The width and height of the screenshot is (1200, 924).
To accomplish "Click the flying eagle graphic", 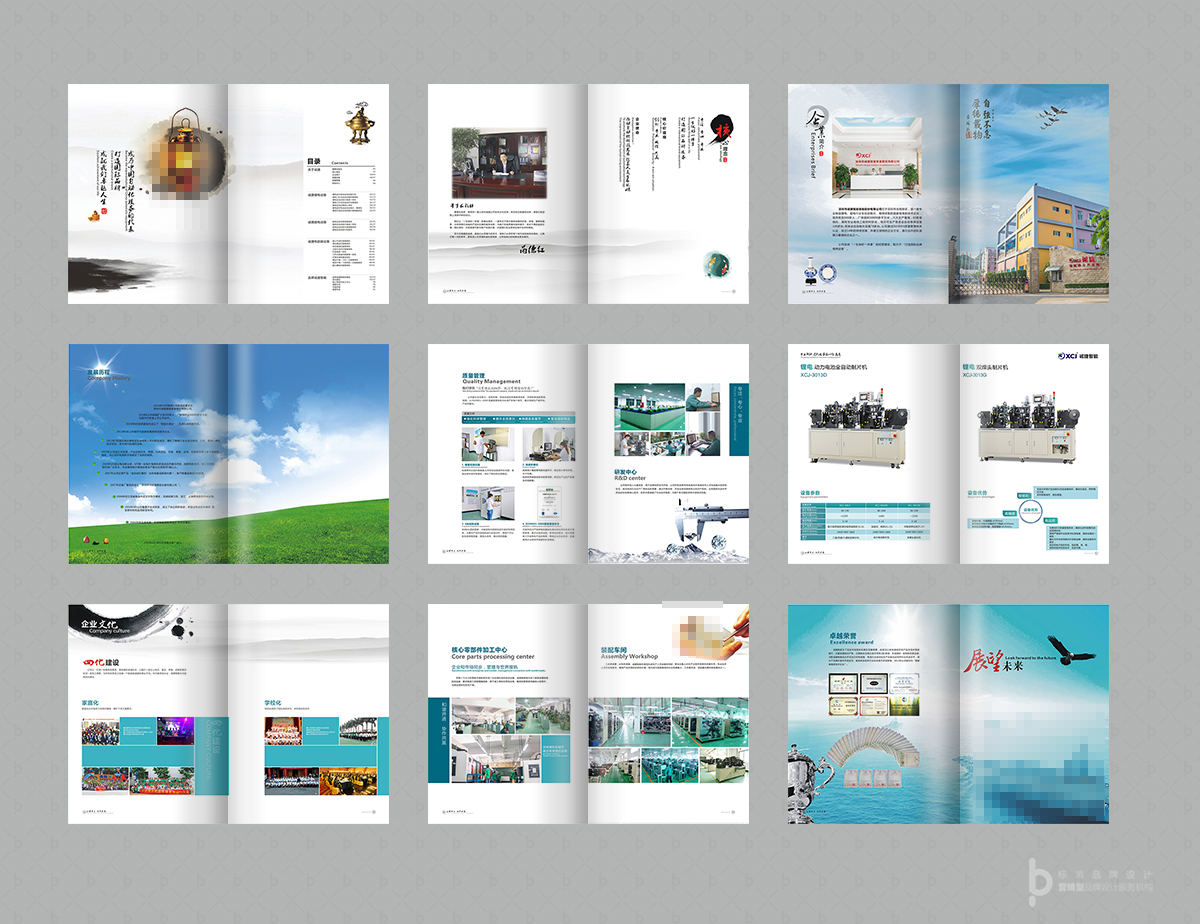I will tap(1069, 649).
